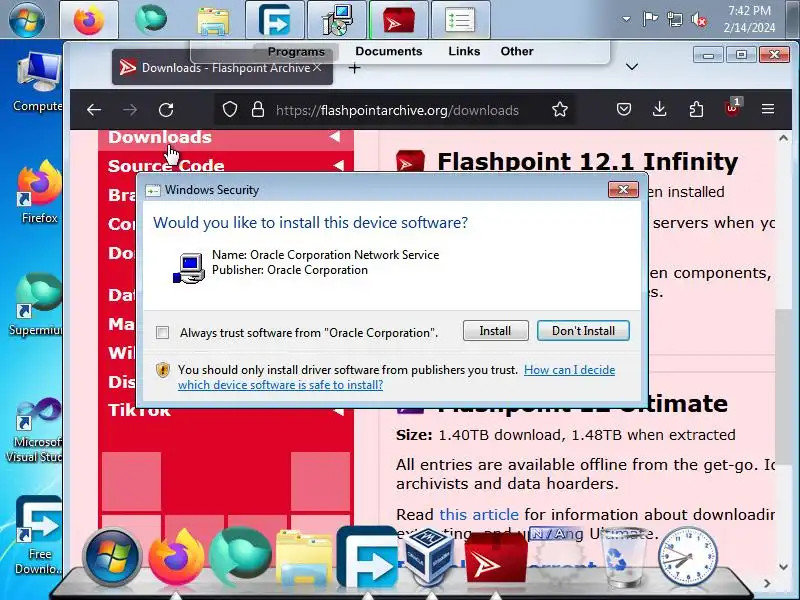
Task: Open Firefox from the top taskbar
Action: coord(89,20)
